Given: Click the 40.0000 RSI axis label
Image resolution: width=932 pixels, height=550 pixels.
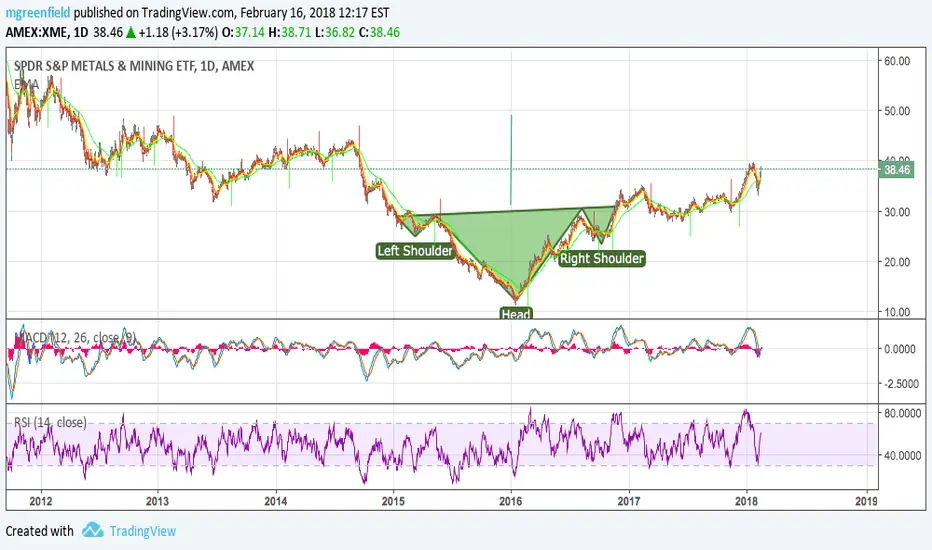Looking at the screenshot, I should [902, 456].
